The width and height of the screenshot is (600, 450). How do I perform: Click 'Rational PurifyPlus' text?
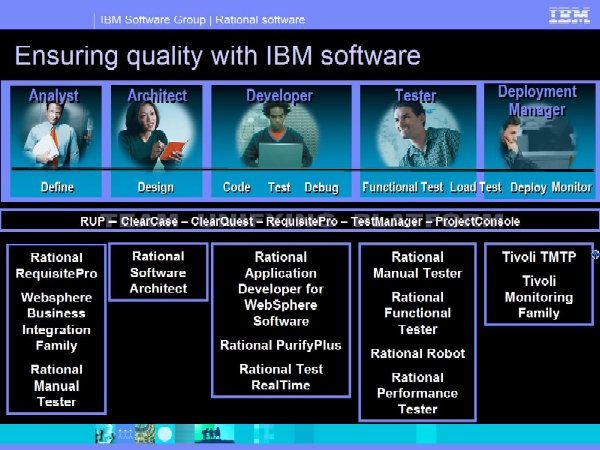point(280,345)
